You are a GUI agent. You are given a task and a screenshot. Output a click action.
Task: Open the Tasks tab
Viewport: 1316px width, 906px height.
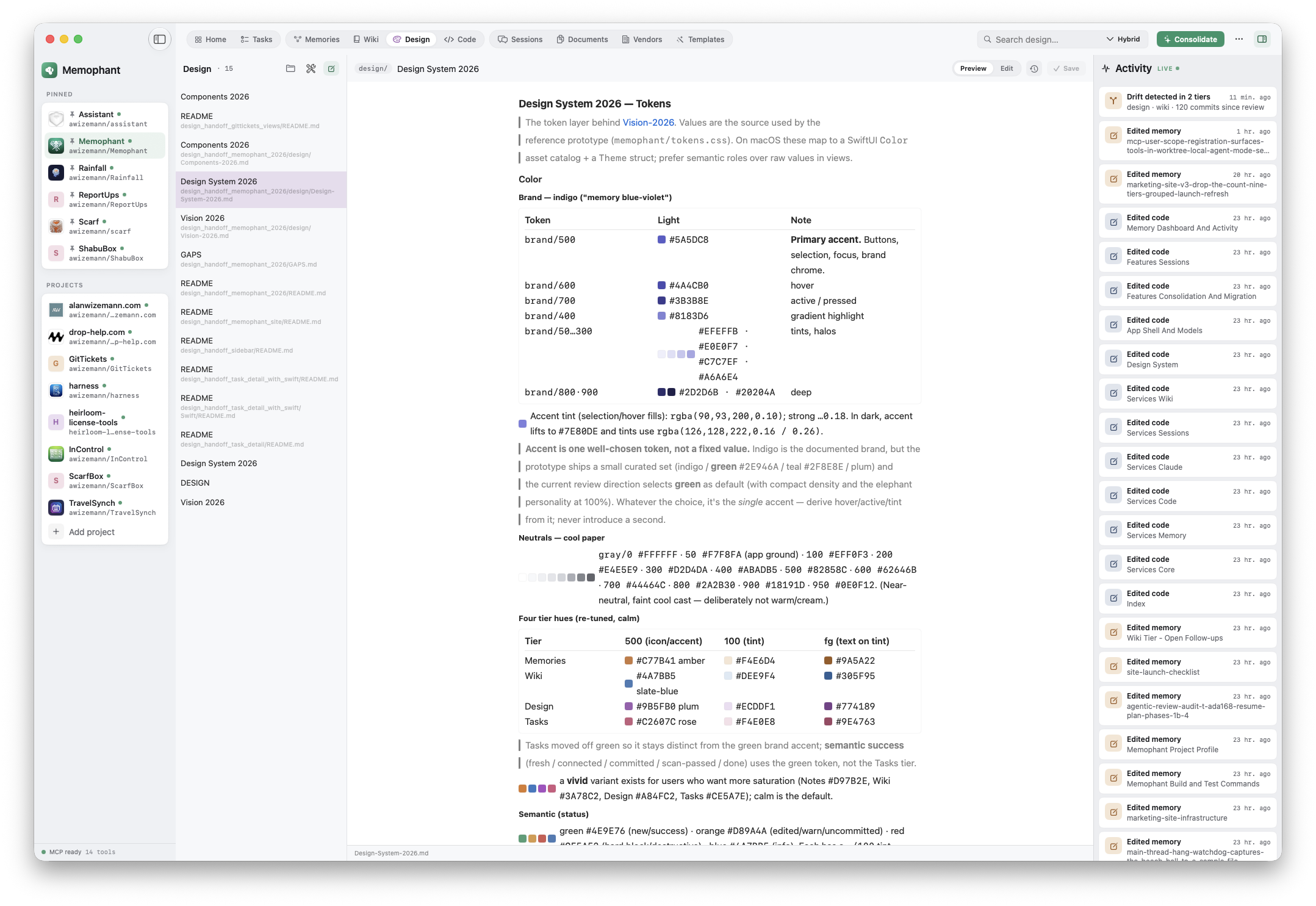[x=256, y=40]
